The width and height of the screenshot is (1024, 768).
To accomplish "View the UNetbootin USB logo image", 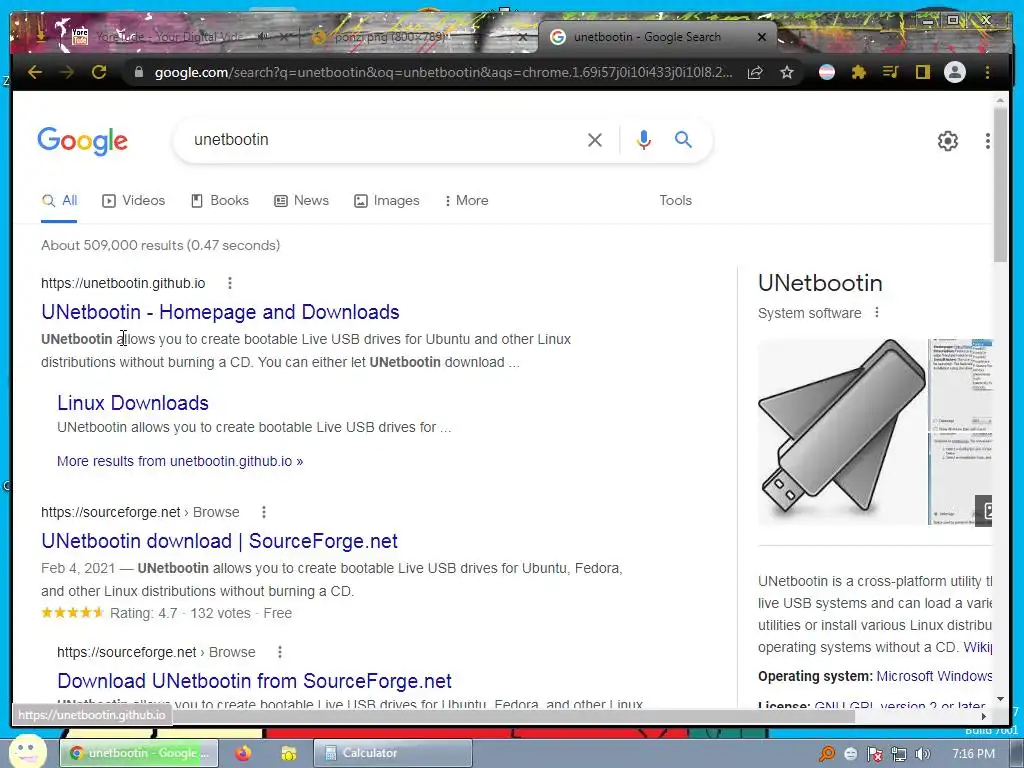I will coord(842,432).
